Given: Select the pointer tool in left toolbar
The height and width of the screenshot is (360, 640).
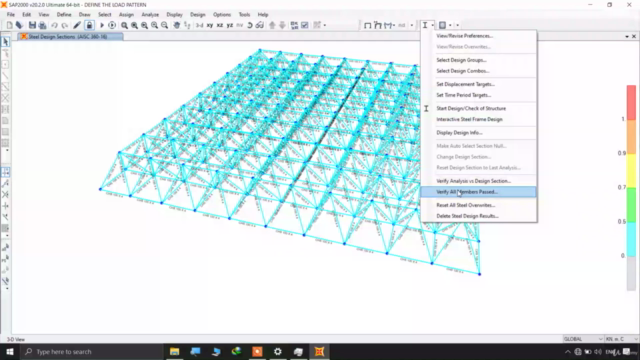Looking at the screenshot, I should [x=6, y=42].
